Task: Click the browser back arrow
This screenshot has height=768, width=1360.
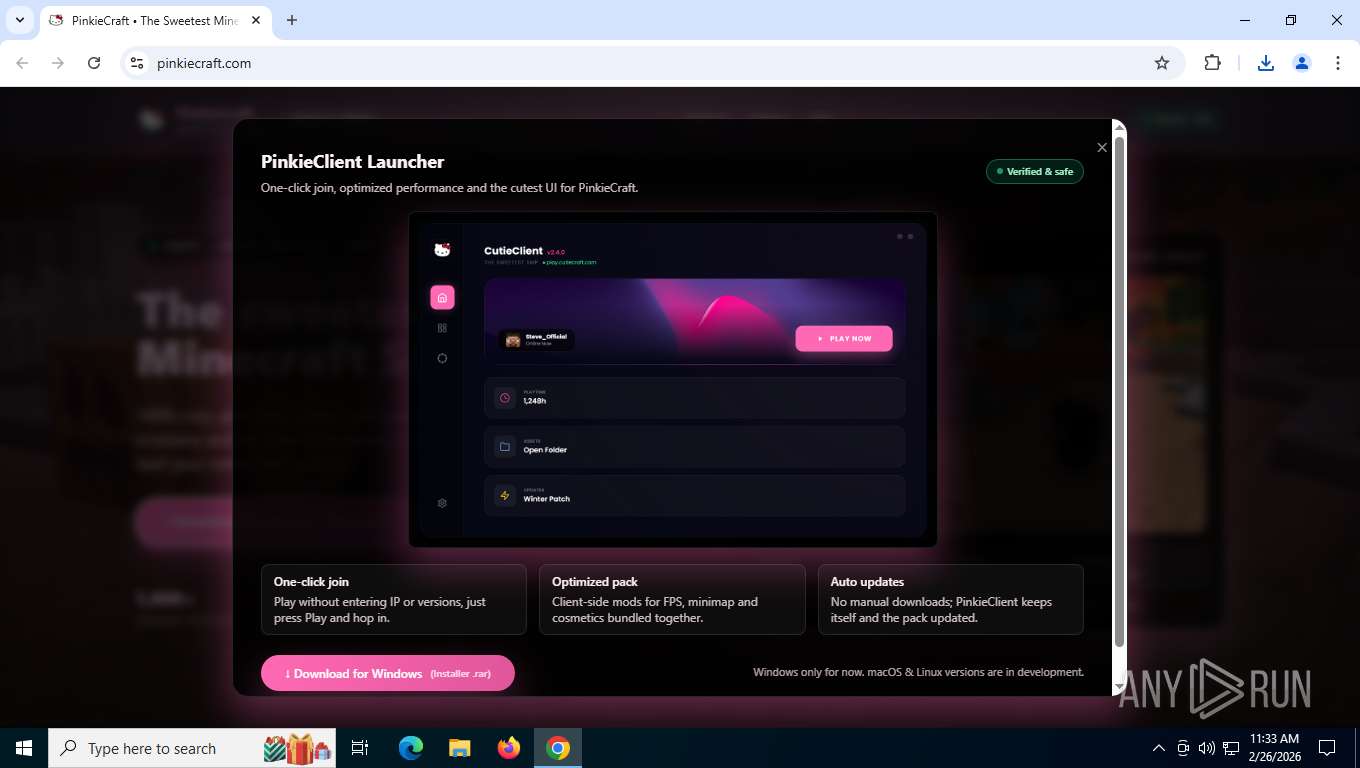Action: click(x=22, y=63)
